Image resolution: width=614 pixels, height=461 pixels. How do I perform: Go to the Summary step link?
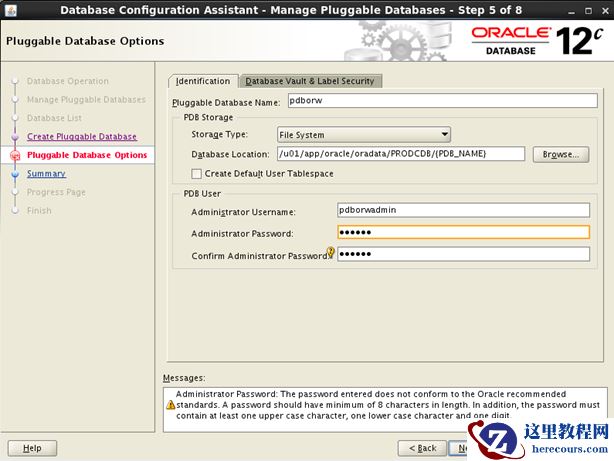coord(46,174)
